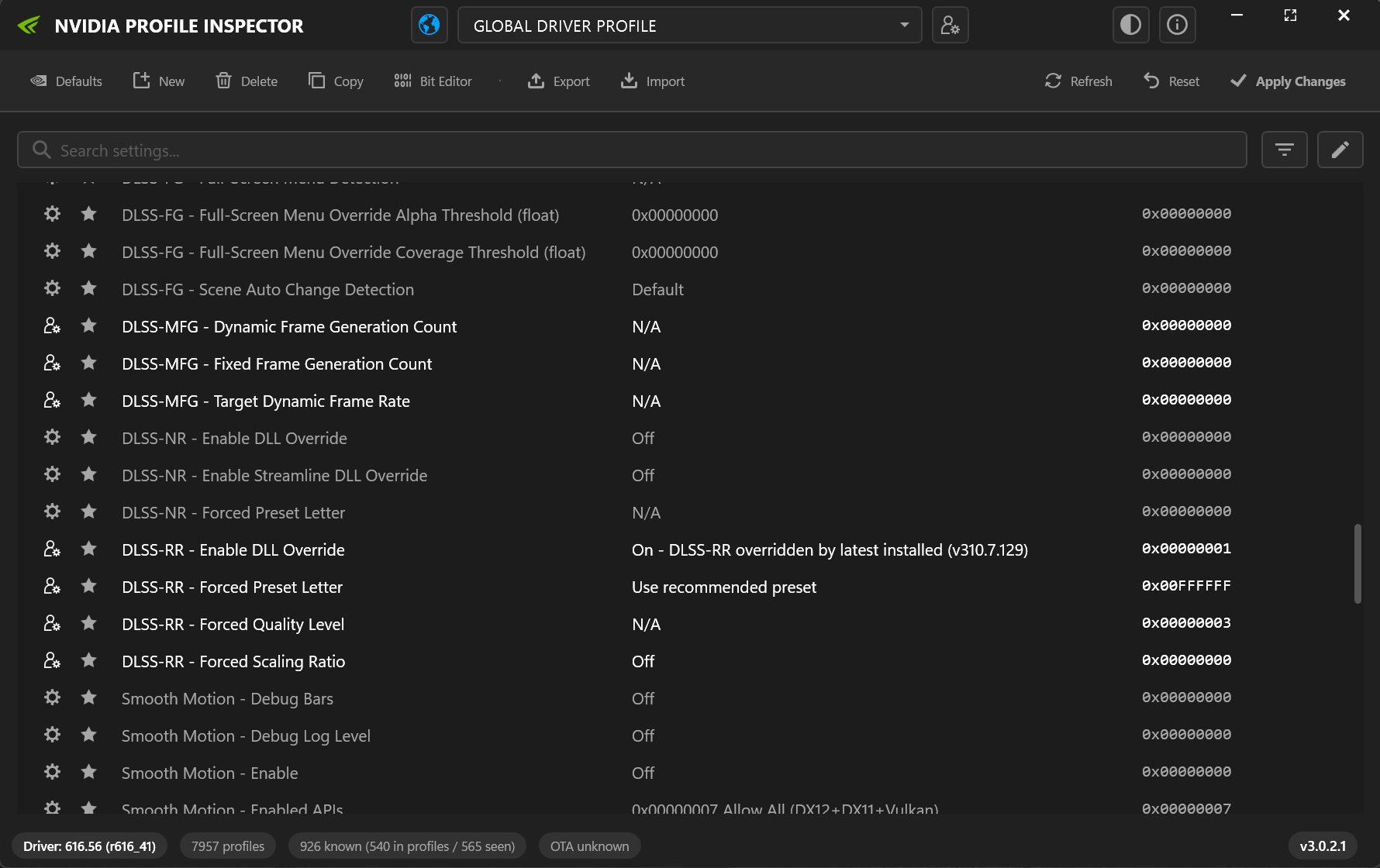Click the user settings icon next to profile dropdown
This screenshot has width=1380, height=868.
[950, 25]
